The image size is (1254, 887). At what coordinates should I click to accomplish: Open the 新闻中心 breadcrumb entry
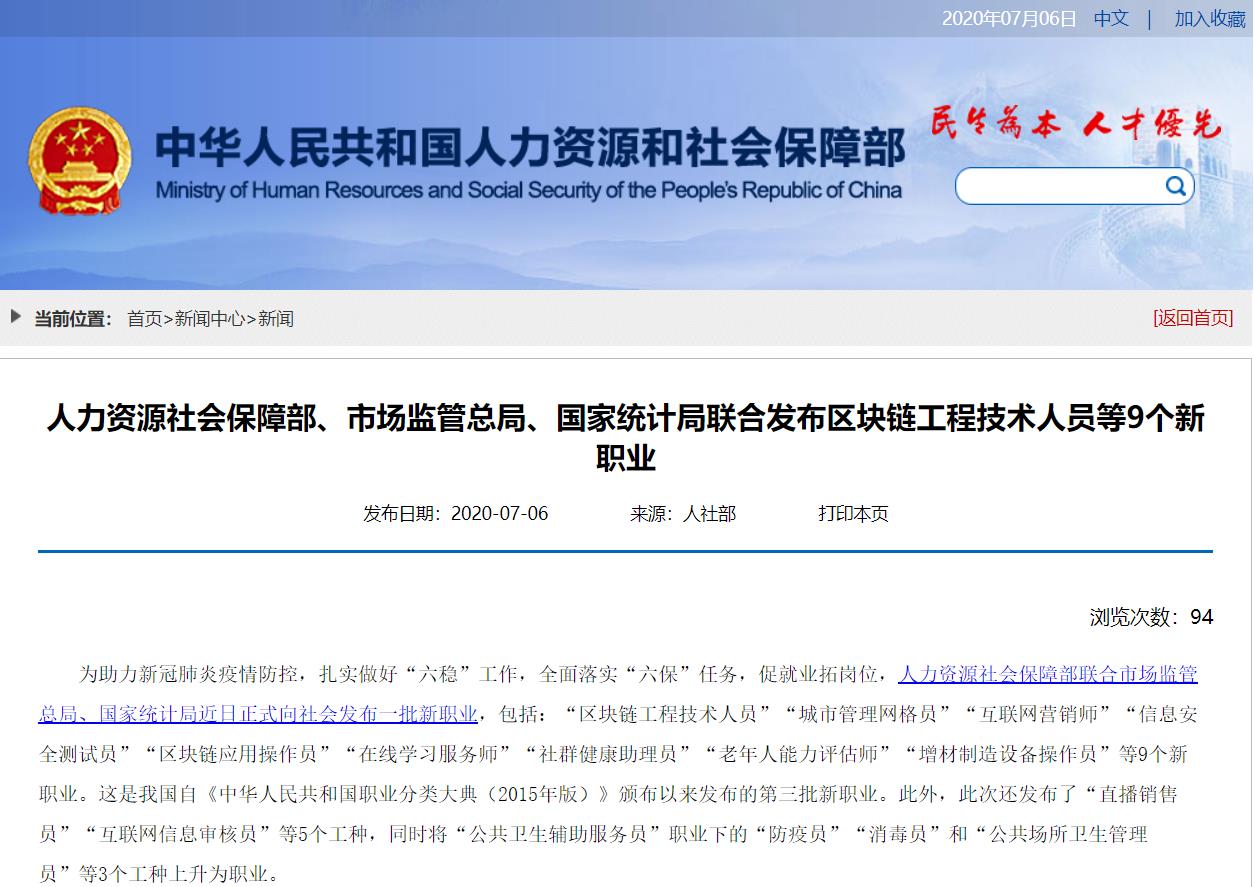pyautogui.click(x=210, y=317)
